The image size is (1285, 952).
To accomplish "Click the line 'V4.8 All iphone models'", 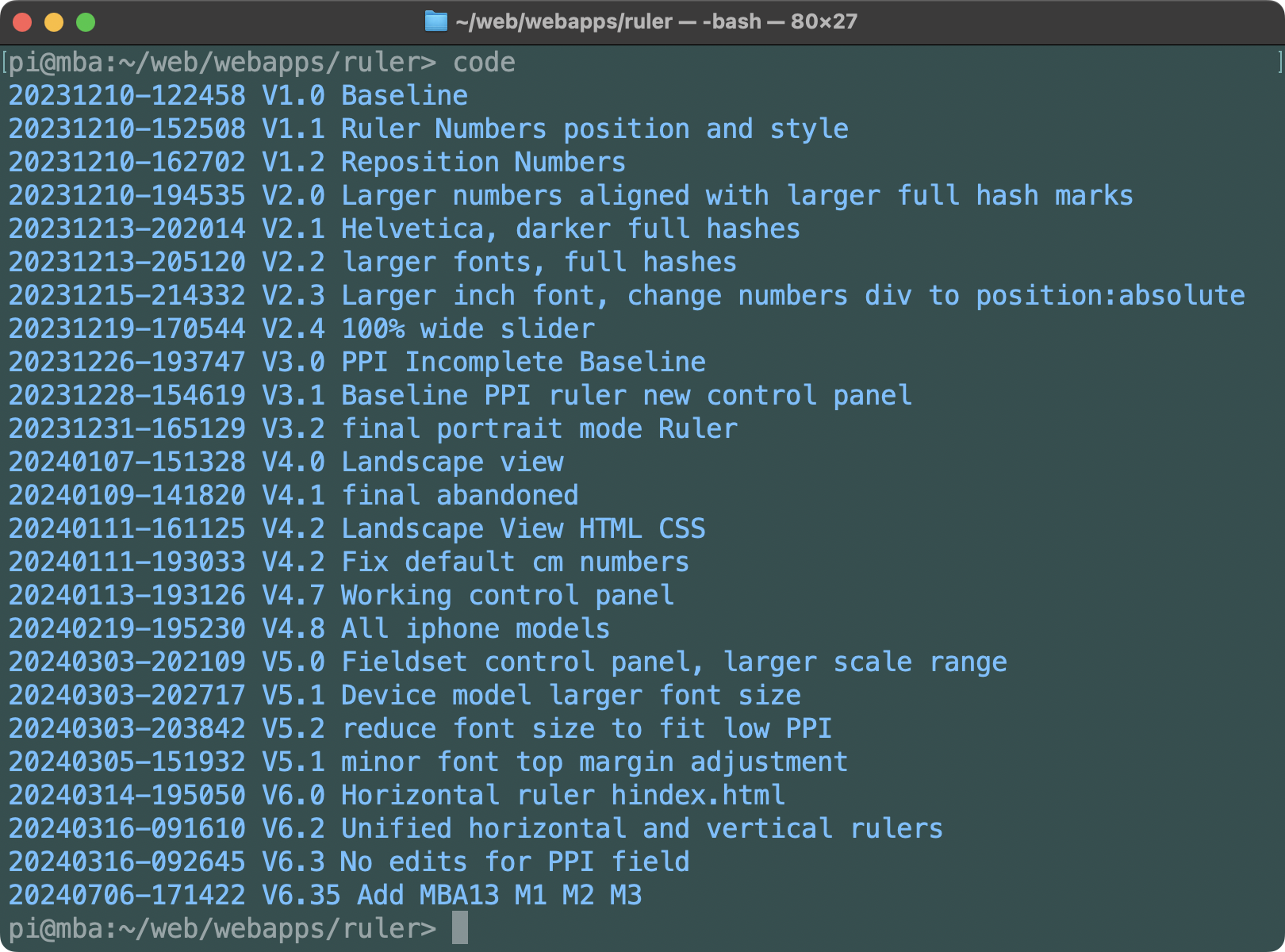I will [x=436, y=628].
